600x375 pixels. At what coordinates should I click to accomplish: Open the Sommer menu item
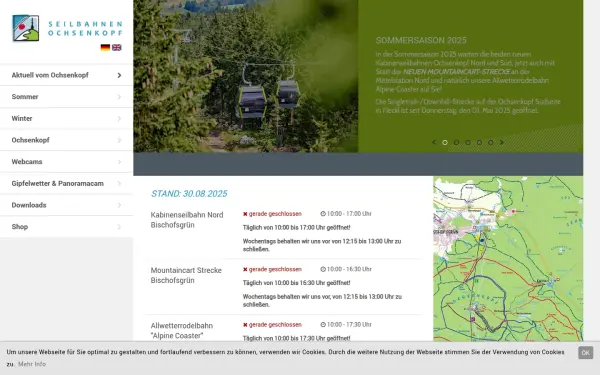tap(66, 97)
